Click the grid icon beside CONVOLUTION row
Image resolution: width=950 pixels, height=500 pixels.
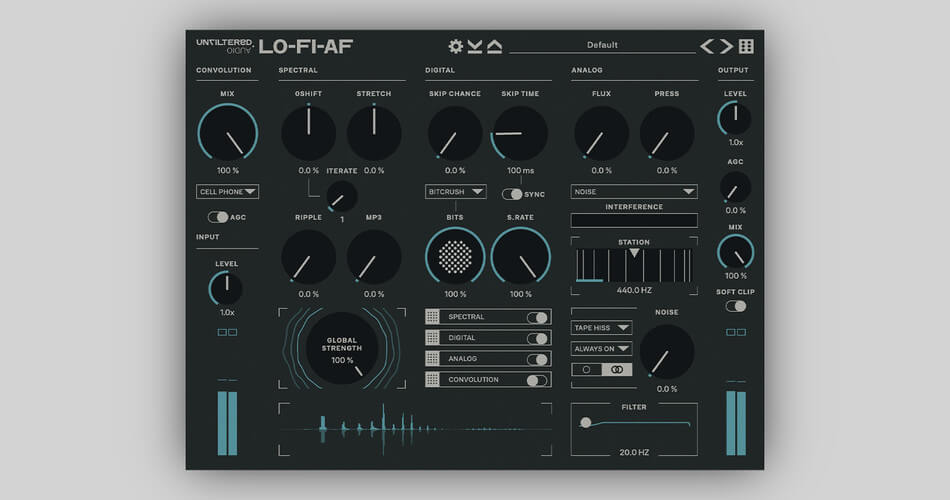pos(432,379)
